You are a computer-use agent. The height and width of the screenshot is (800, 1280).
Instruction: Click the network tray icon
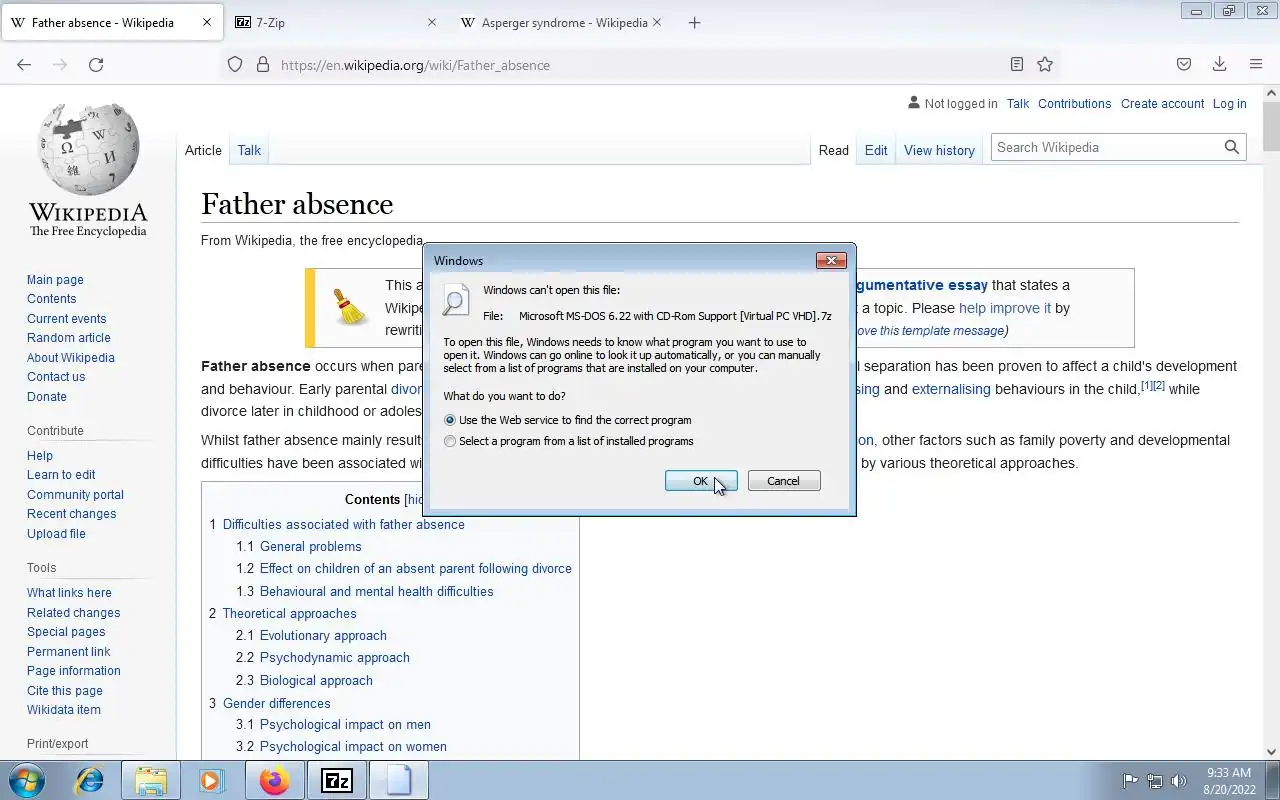coord(1155,781)
